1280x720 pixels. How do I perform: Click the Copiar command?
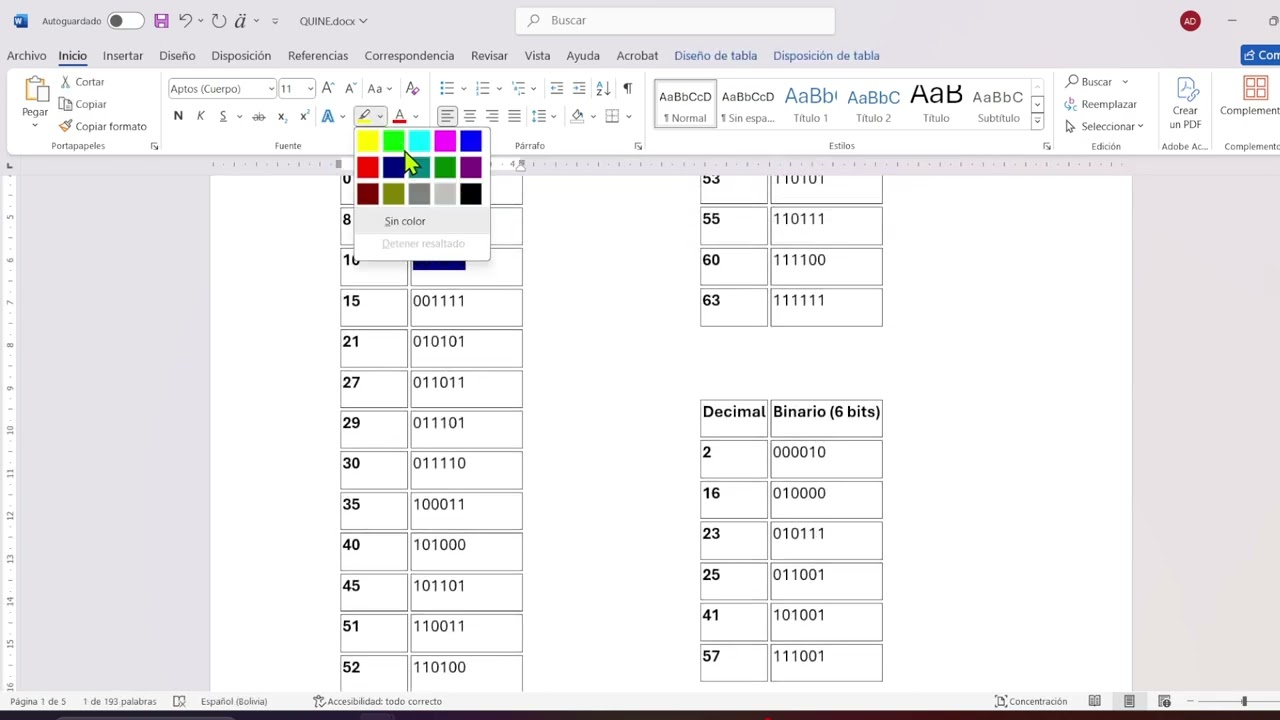point(82,104)
